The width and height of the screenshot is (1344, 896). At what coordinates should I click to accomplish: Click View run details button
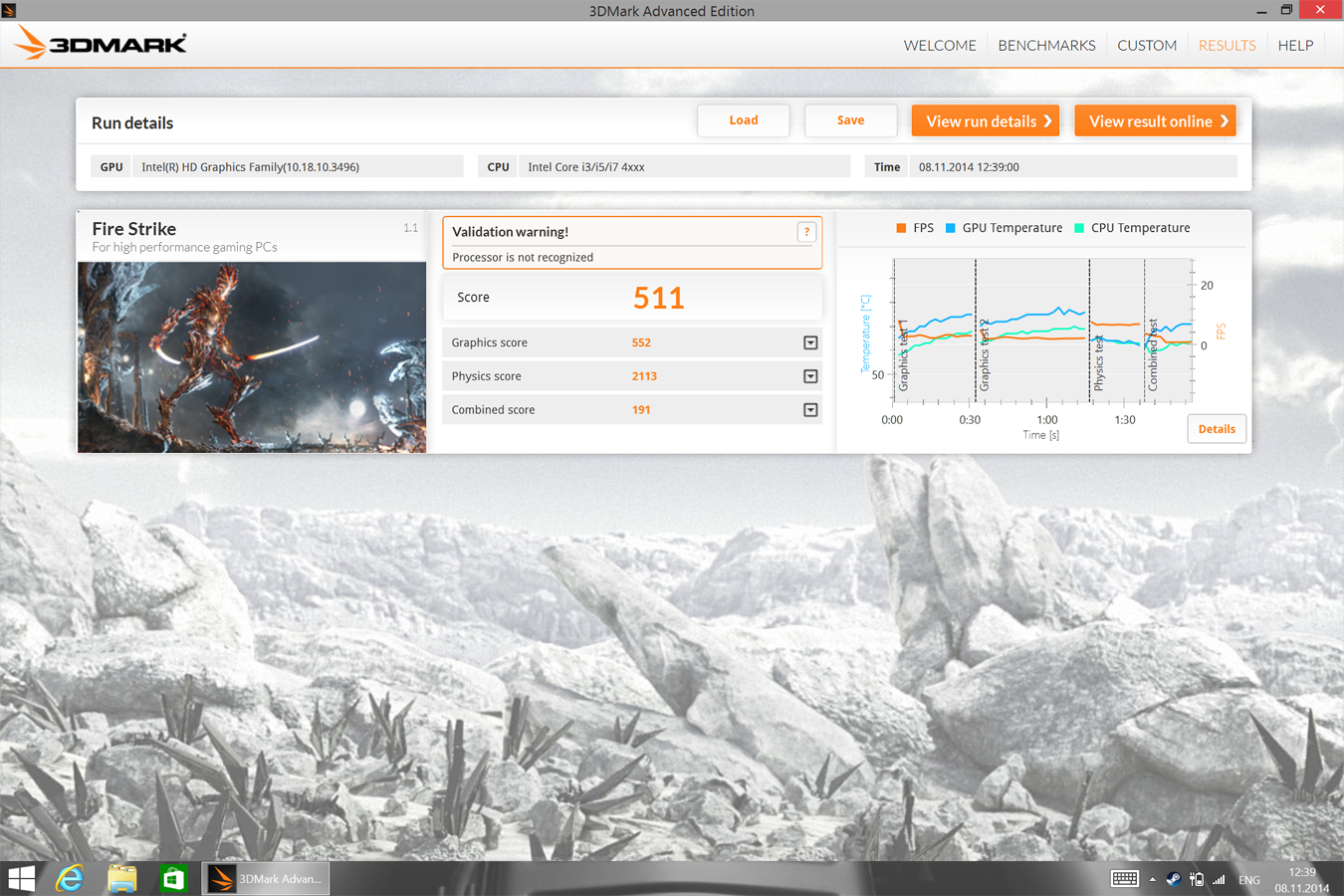tap(986, 120)
